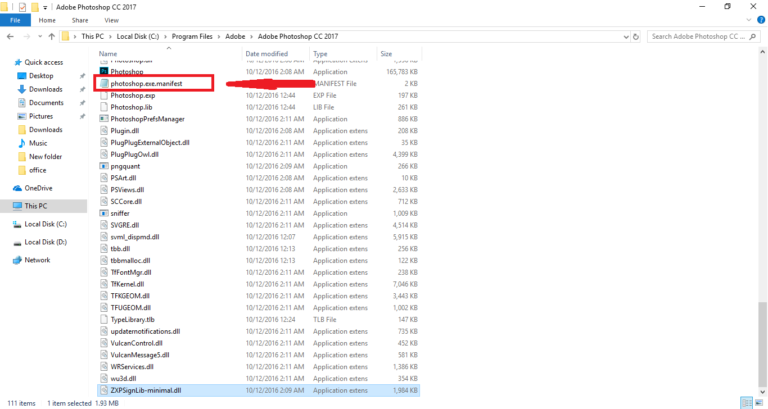Switch to large thumbnails view in status bar
The width and height of the screenshot is (768, 409).
point(759,402)
